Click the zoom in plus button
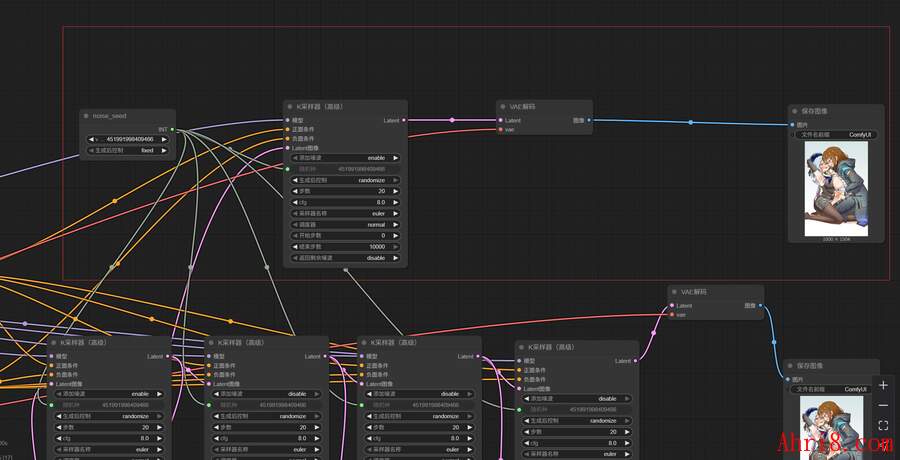Screen dimensions: 900x460 tap(883, 385)
